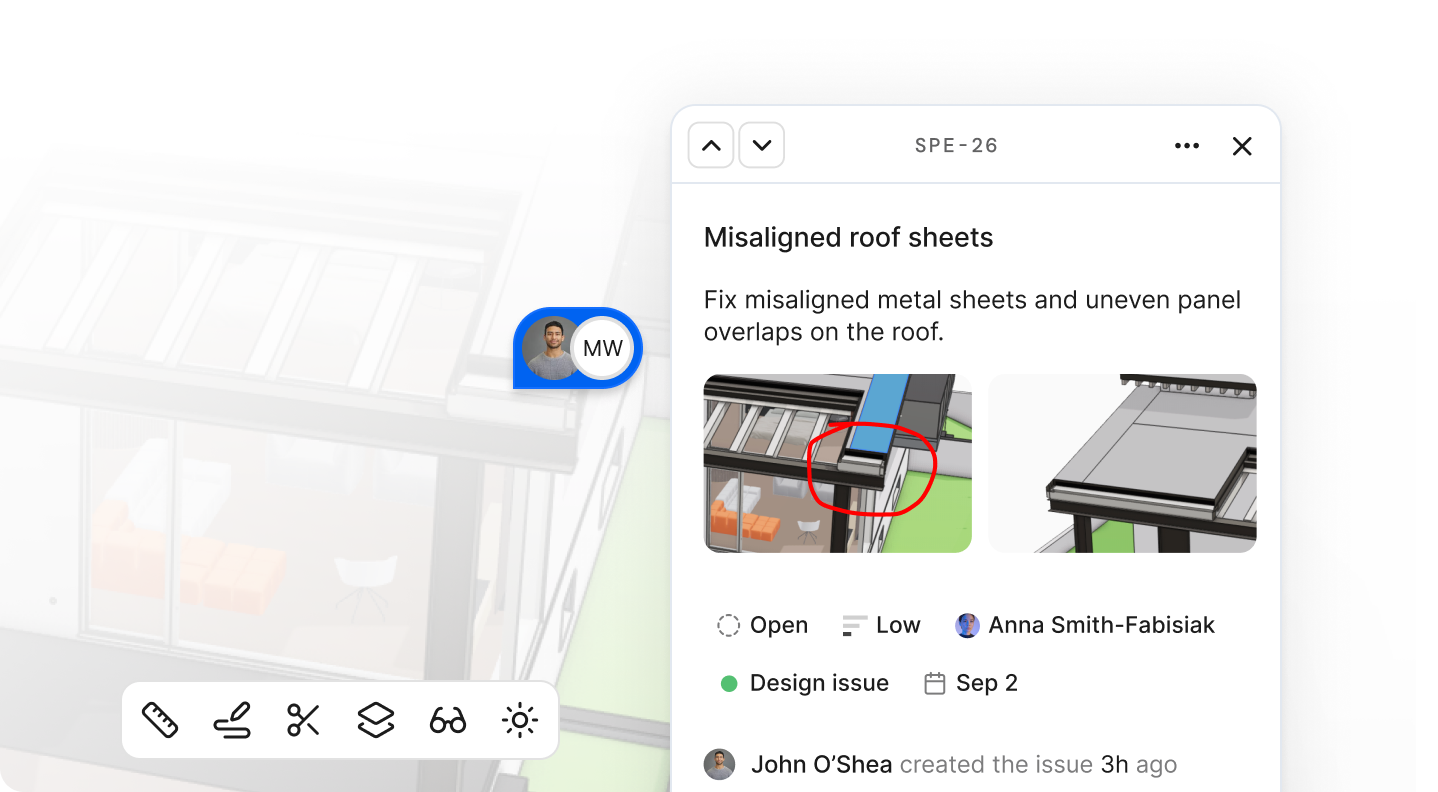Click the Misaligned roof sheets title
1438x792 pixels.
848,238
